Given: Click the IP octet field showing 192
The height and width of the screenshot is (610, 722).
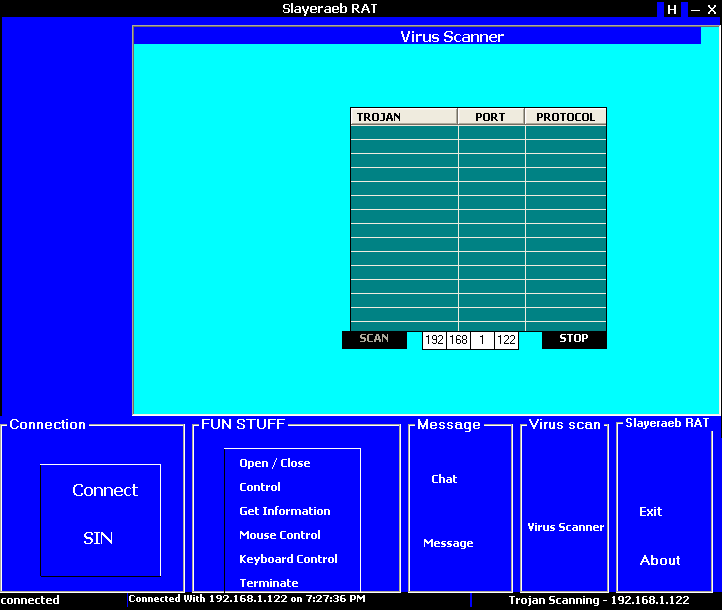Looking at the screenshot, I should coord(434,340).
